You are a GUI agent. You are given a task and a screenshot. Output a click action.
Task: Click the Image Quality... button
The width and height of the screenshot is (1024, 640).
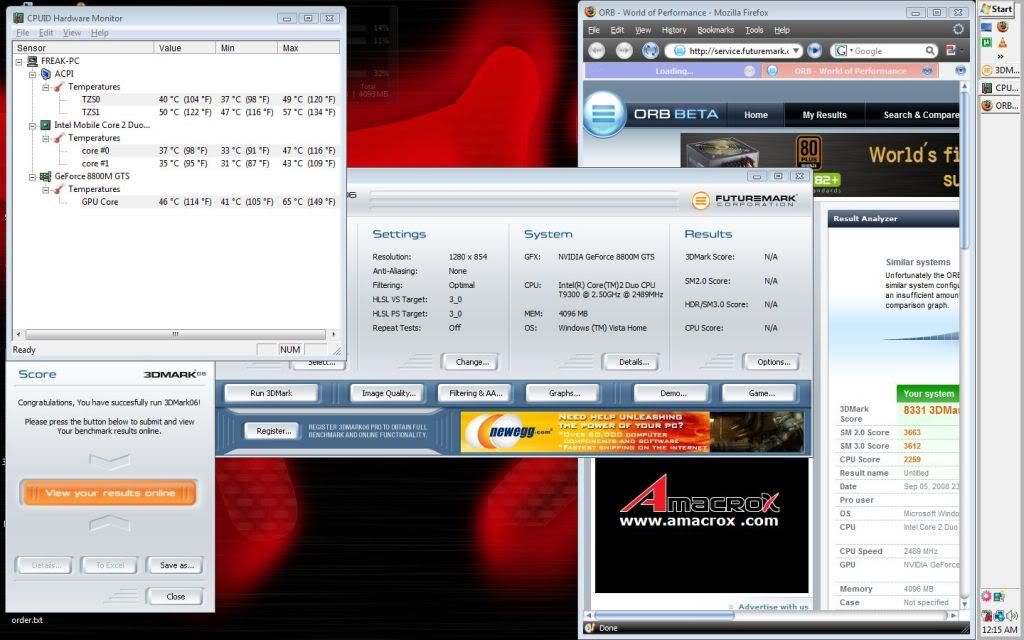388,393
